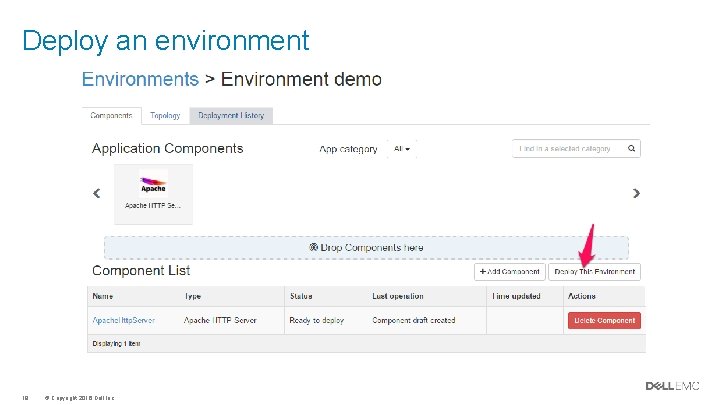Click the Component draft created cell
The image size is (720, 405).
click(414, 320)
